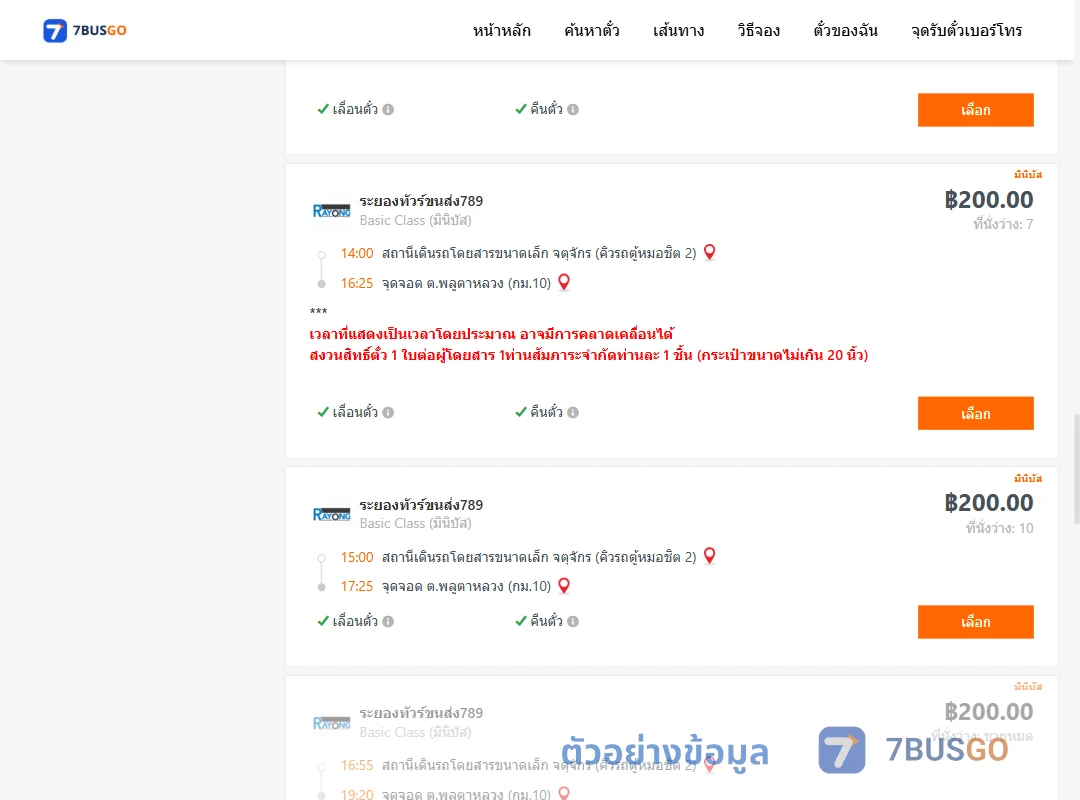The width and height of the screenshot is (1080, 800).
Task: Click คืนตั๋ว info icon in 15:00 trip card
Action: pyautogui.click(x=573, y=622)
